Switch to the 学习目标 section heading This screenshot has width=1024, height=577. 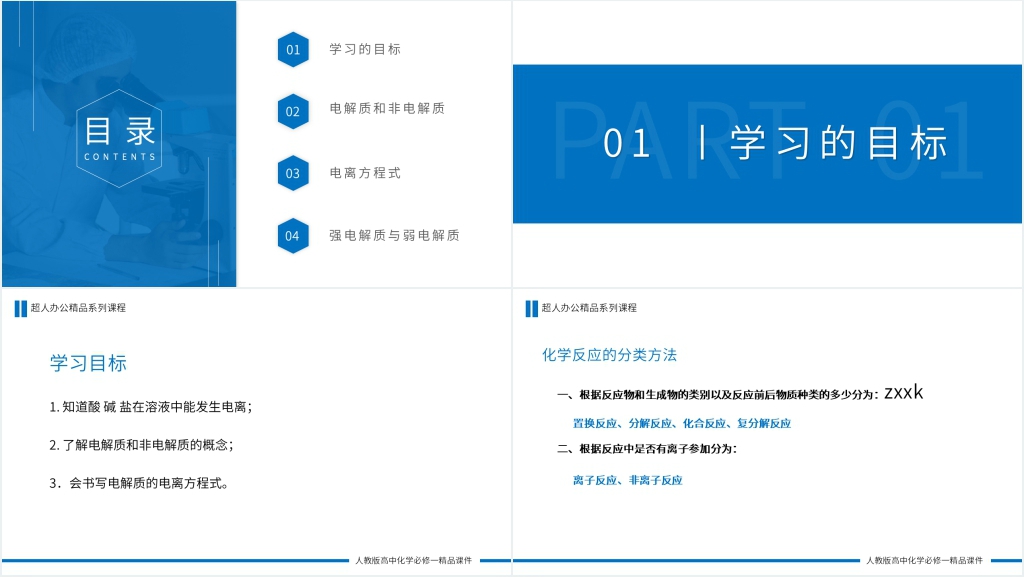(88, 363)
